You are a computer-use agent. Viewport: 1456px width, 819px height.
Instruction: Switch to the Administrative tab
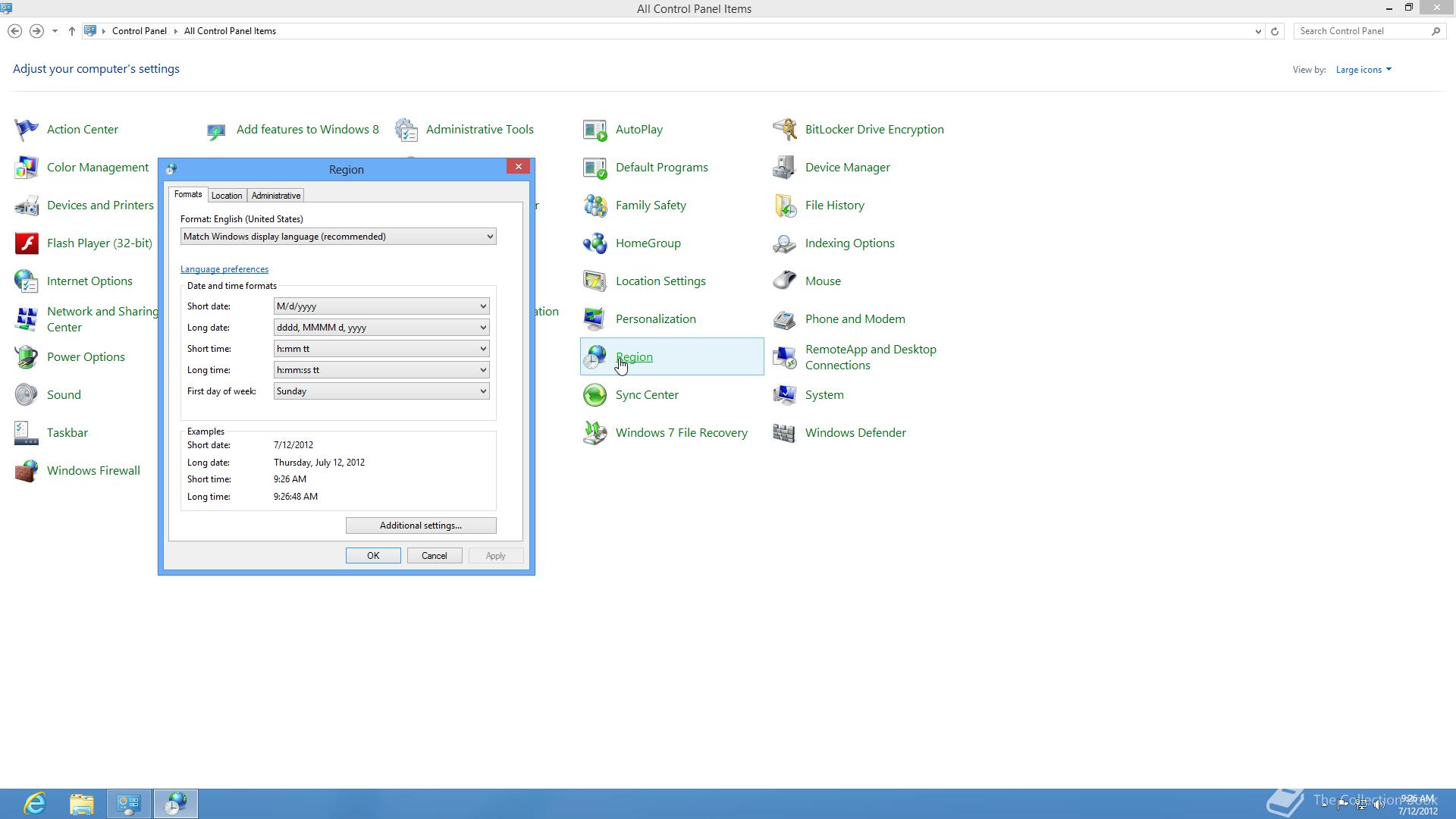click(276, 196)
